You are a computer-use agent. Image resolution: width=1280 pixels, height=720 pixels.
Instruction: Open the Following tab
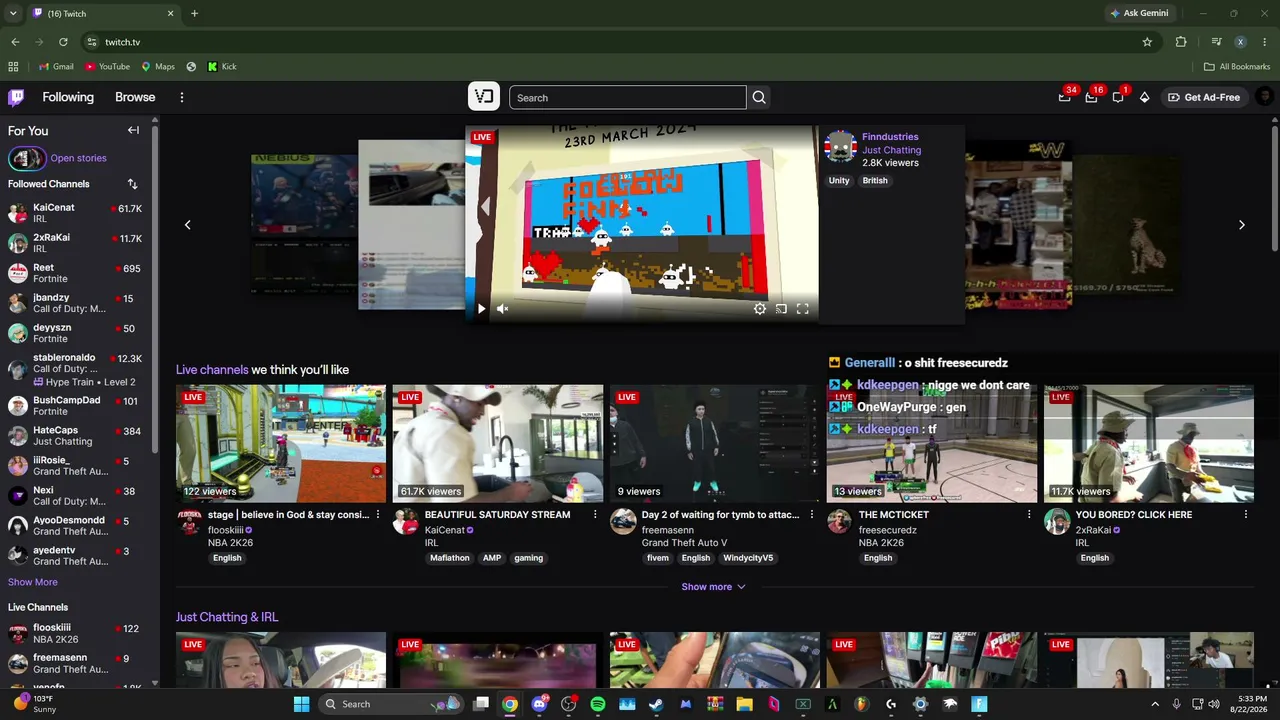pos(68,97)
